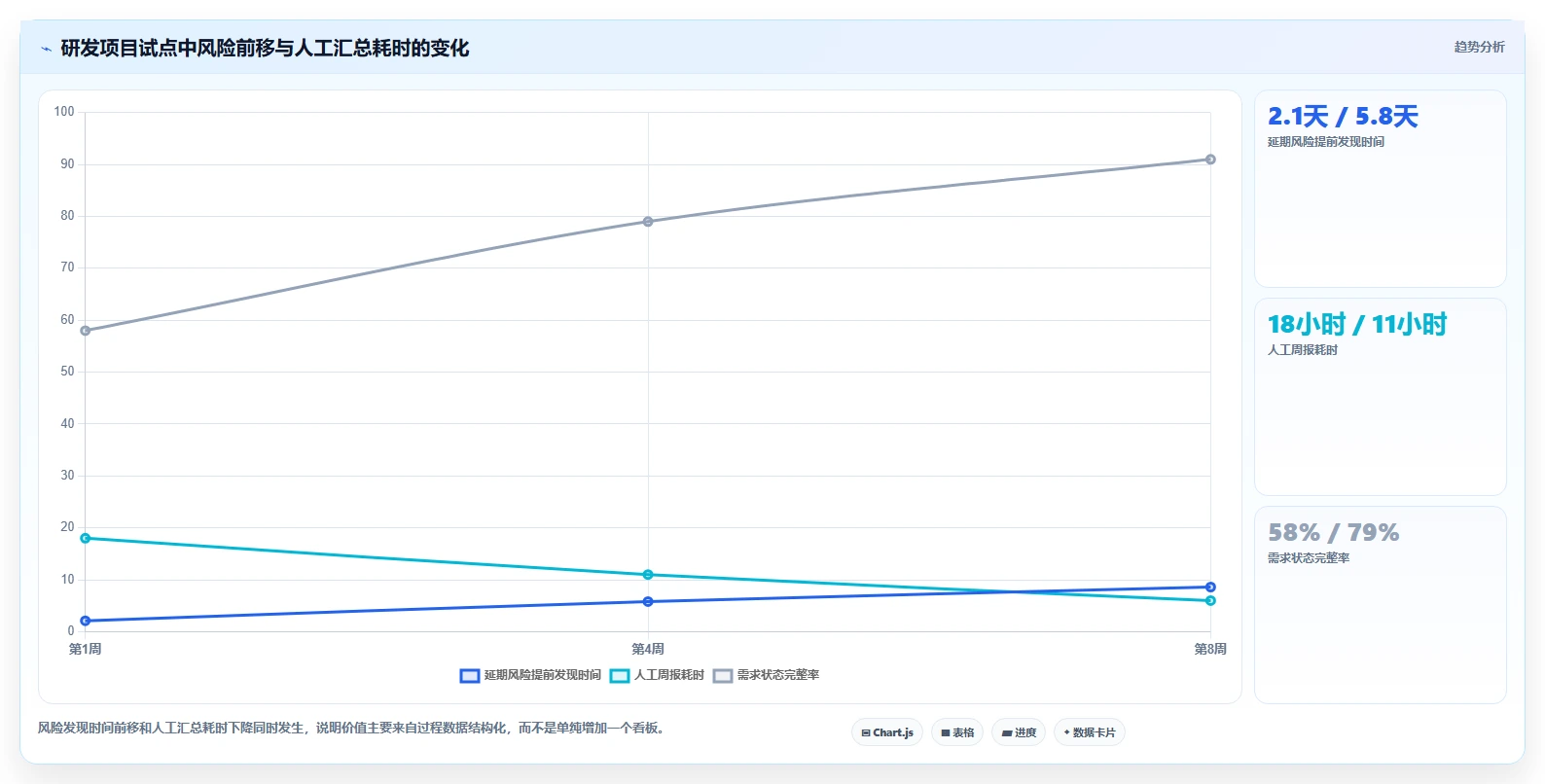Click blue data point at 第1周
The image size is (1545, 784).
point(86,621)
